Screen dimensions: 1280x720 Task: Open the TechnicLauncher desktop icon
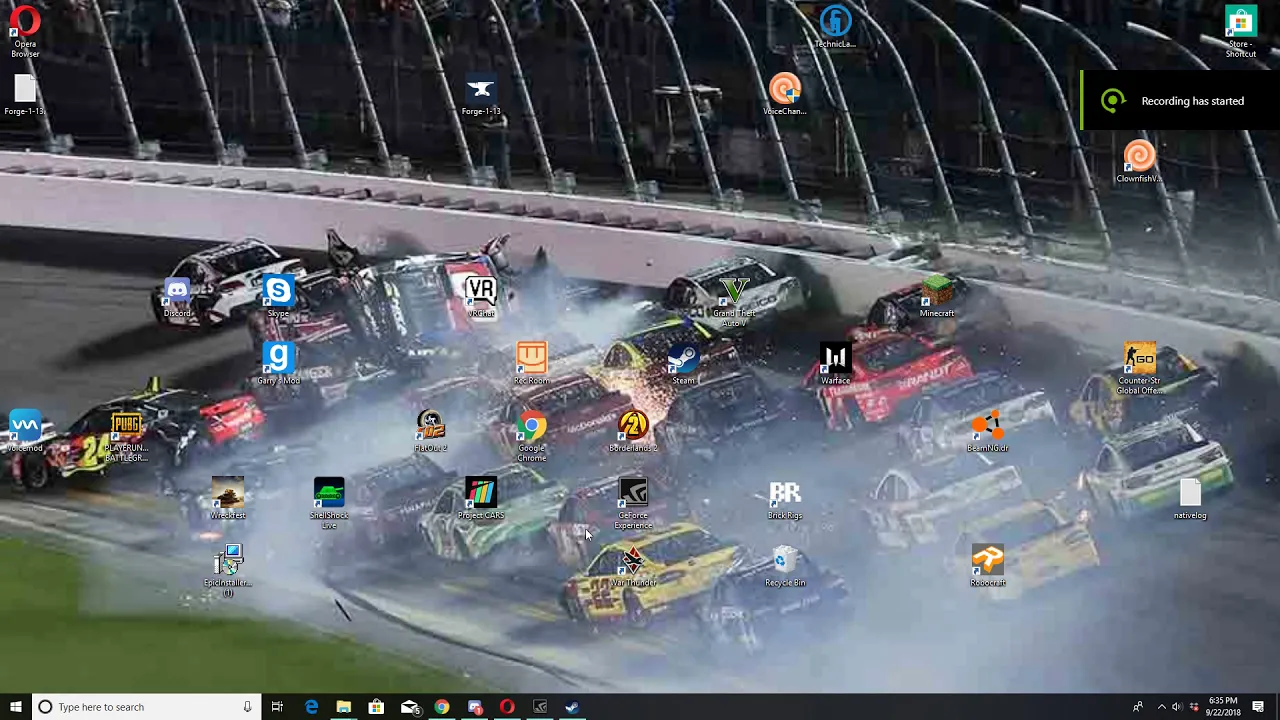[x=836, y=26]
